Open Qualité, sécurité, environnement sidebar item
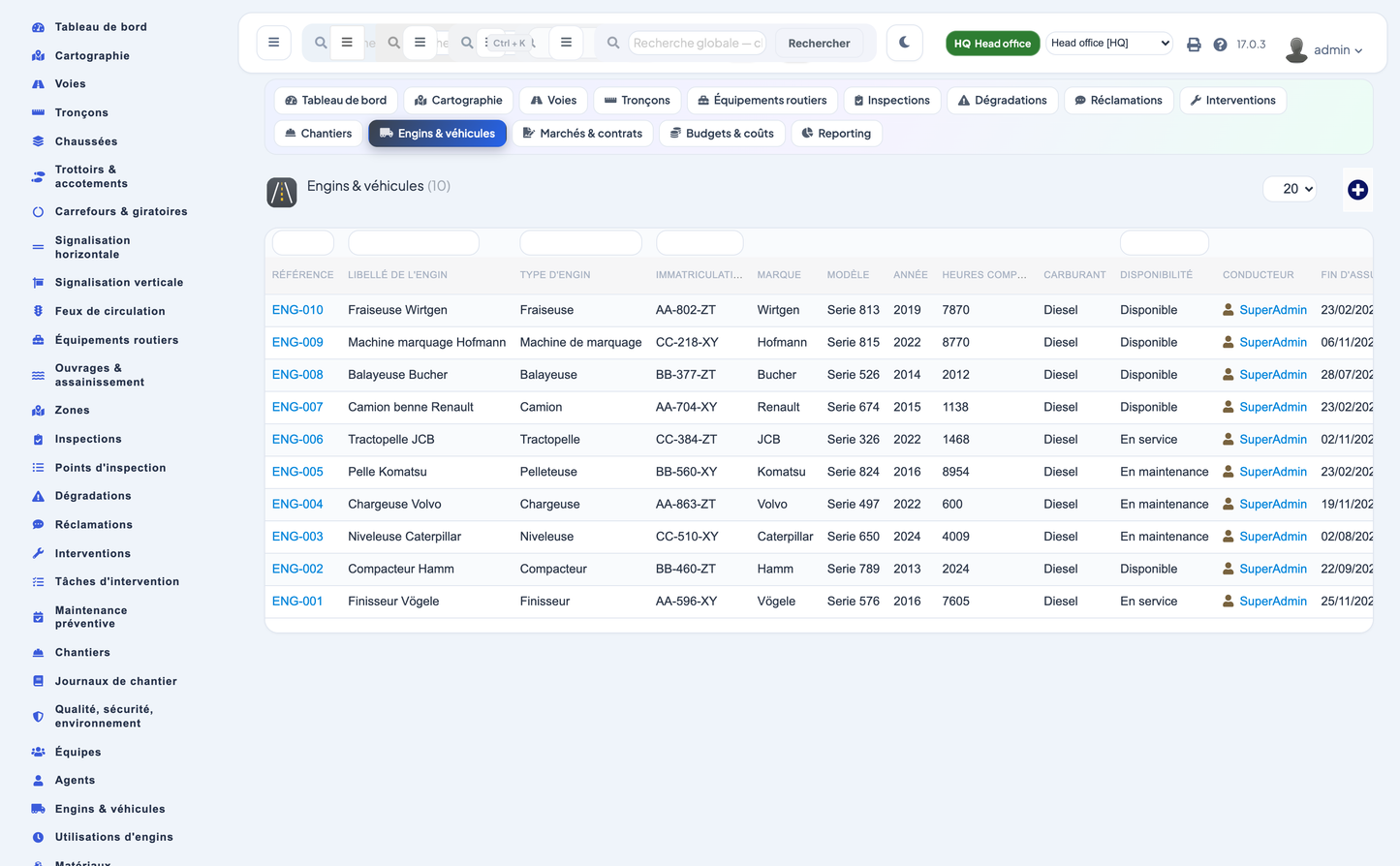 [104, 717]
